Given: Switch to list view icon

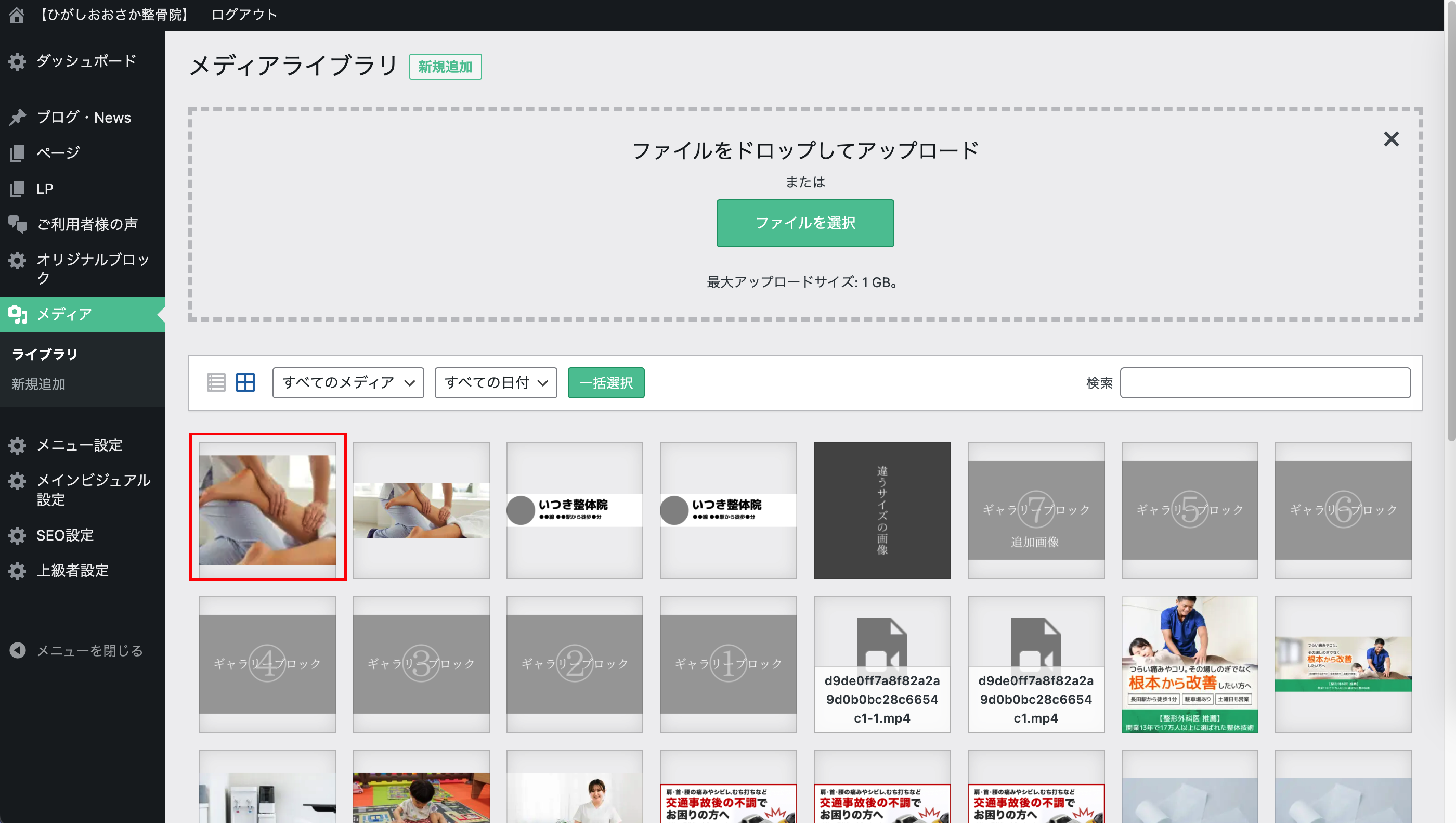Looking at the screenshot, I should 216,383.
